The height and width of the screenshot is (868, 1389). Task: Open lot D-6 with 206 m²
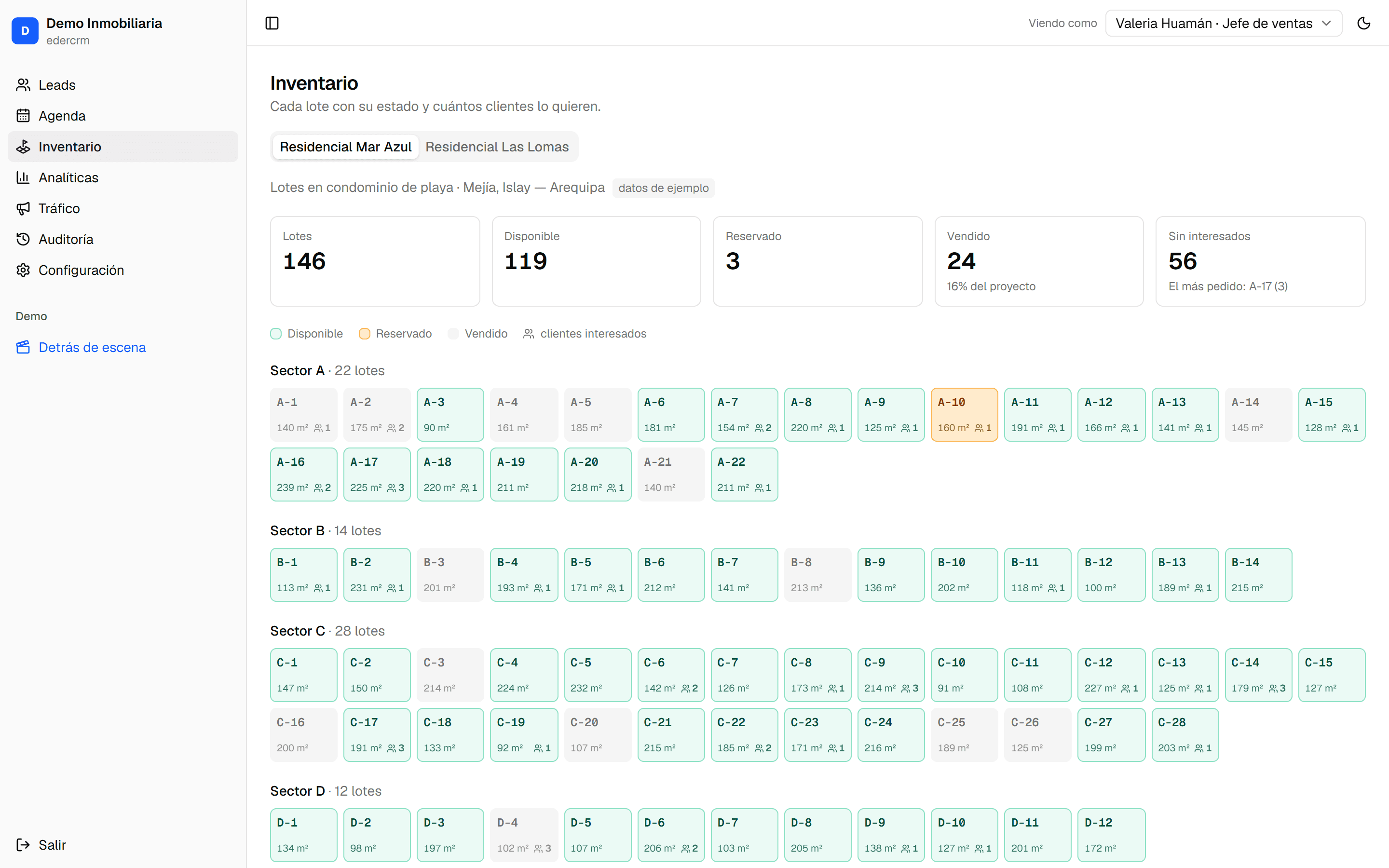pyautogui.click(x=671, y=835)
